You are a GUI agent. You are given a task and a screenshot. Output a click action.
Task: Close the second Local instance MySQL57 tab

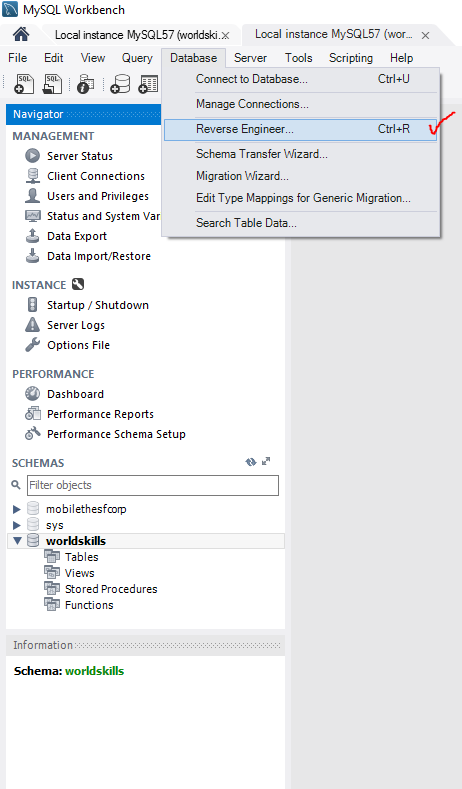425,35
